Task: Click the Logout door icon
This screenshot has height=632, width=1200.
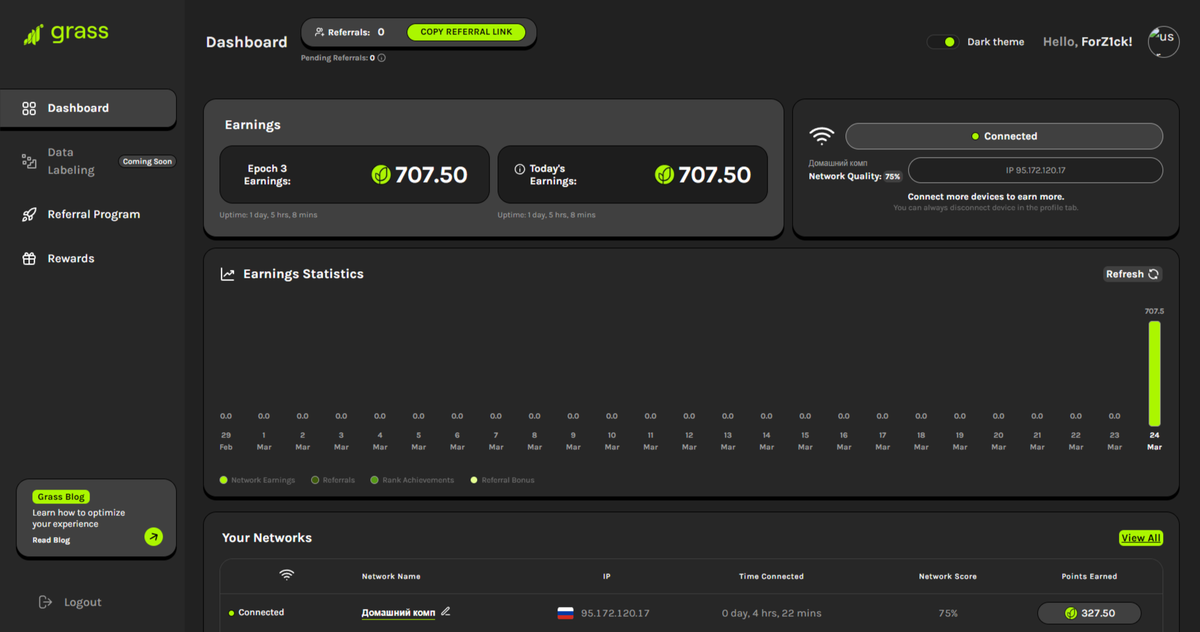Action: [45, 602]
